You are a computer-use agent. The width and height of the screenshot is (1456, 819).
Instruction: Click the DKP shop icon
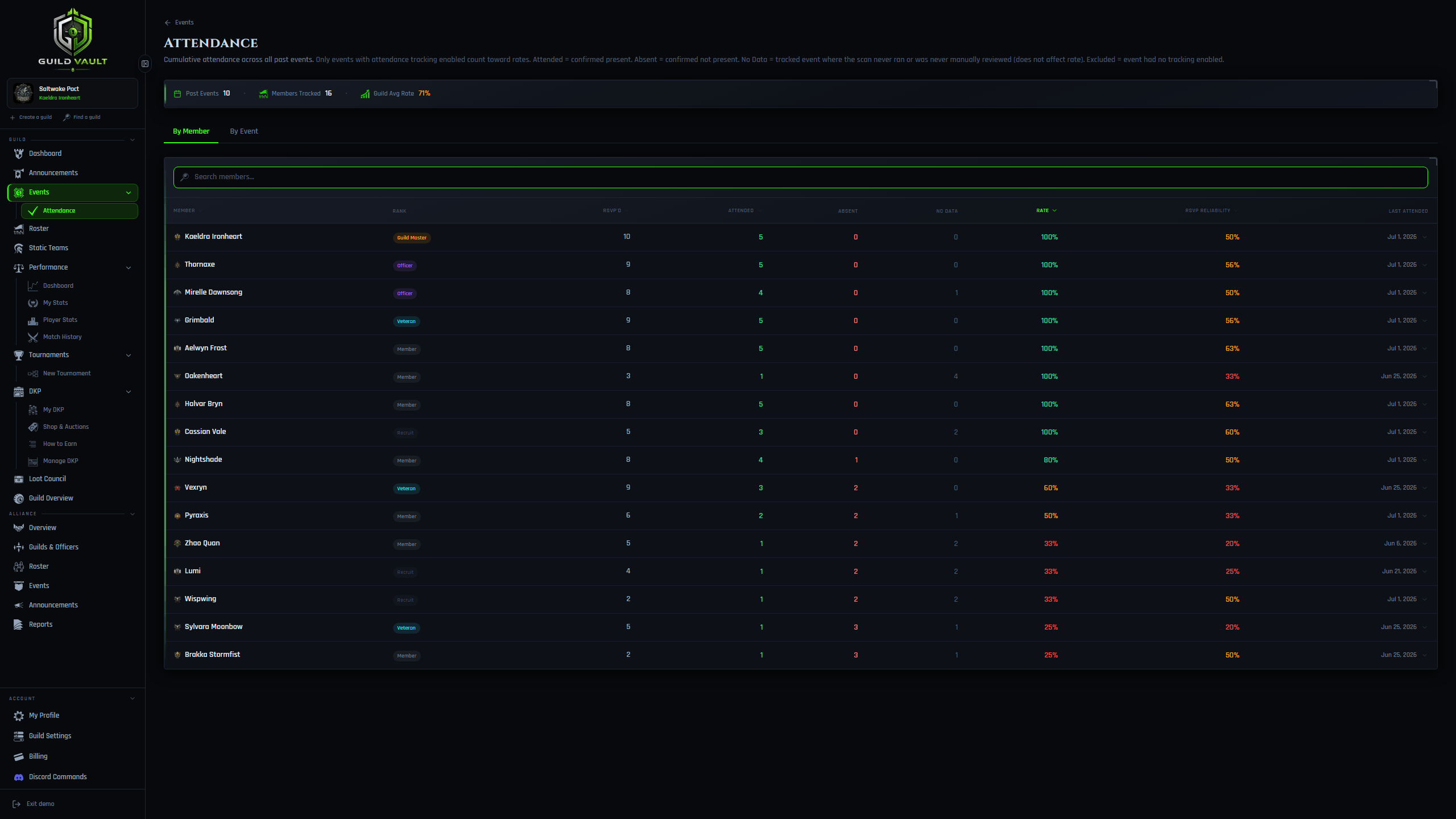pos(19,391)
